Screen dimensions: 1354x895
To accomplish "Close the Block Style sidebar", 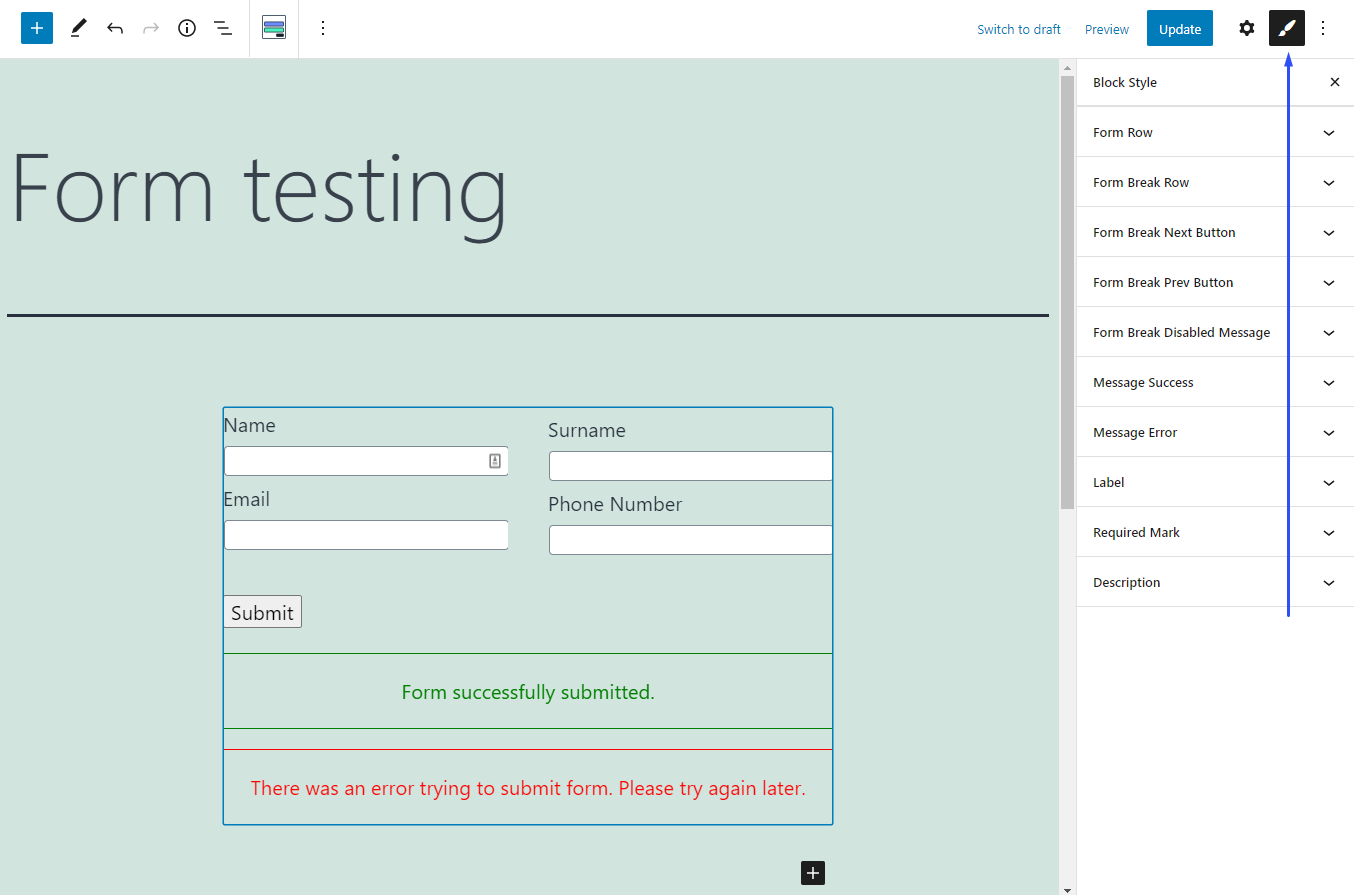I will coord(1334,82).
